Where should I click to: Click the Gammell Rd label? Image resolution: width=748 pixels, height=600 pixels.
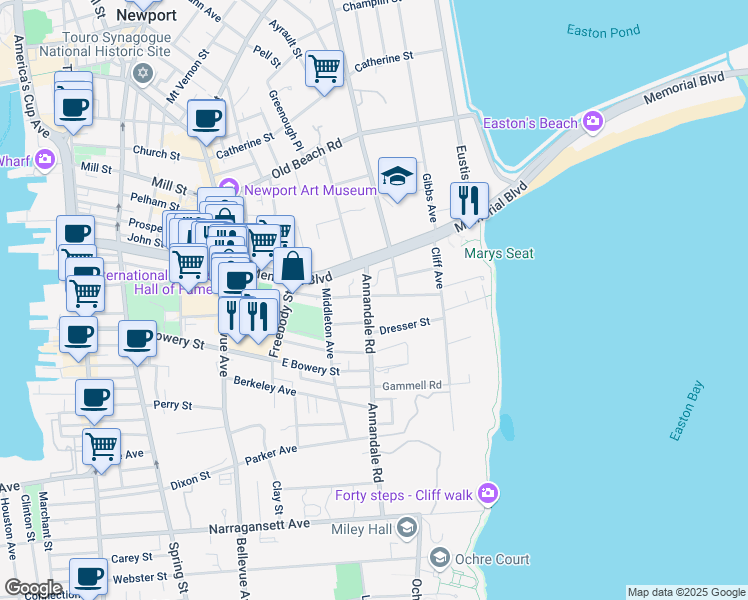pos(412,385)
